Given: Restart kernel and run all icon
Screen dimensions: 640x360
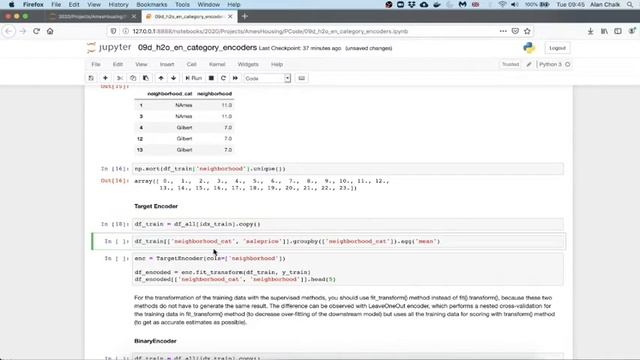Looking at the screenshot, I should click(236, 78).
